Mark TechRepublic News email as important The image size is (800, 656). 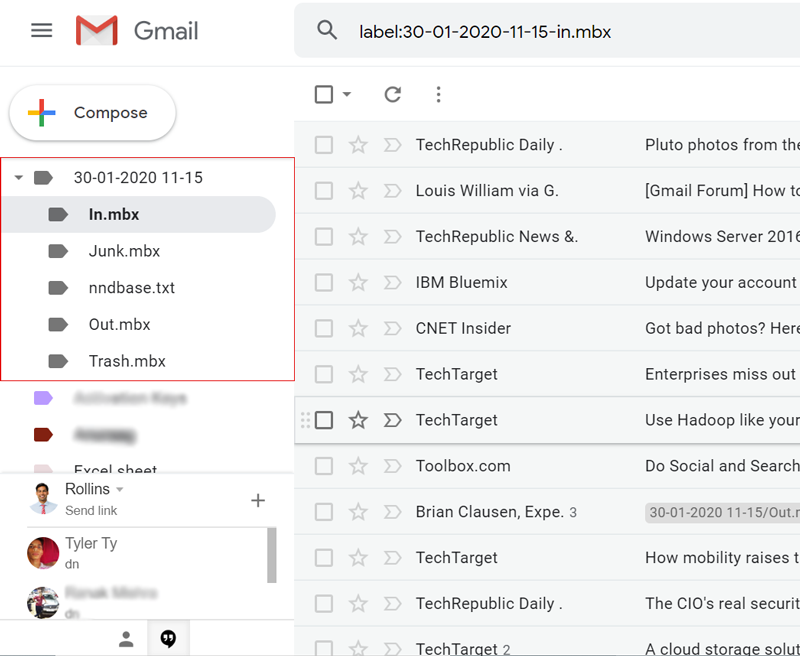point(392,237)
